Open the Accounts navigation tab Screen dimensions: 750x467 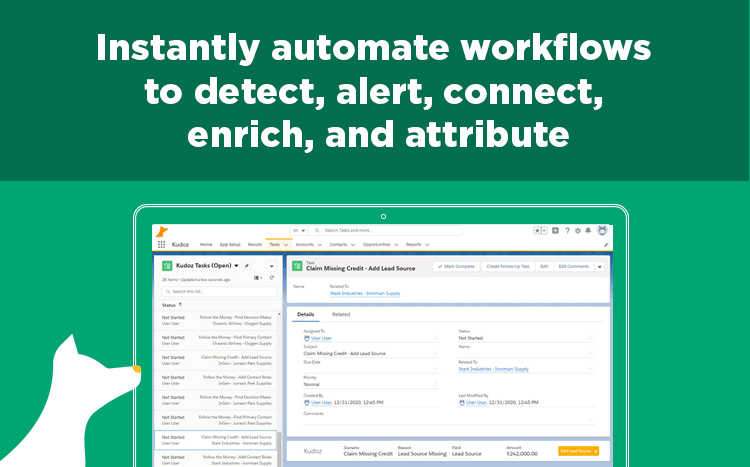pos(305,245)
